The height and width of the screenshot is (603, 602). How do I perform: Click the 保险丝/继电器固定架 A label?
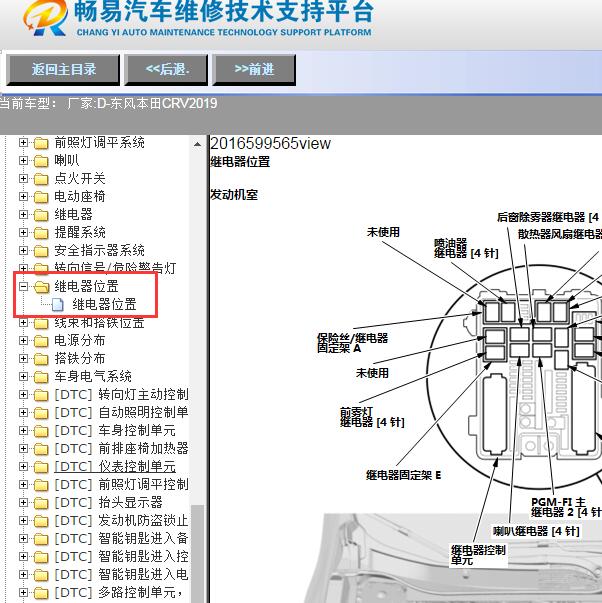pos(352,343)
